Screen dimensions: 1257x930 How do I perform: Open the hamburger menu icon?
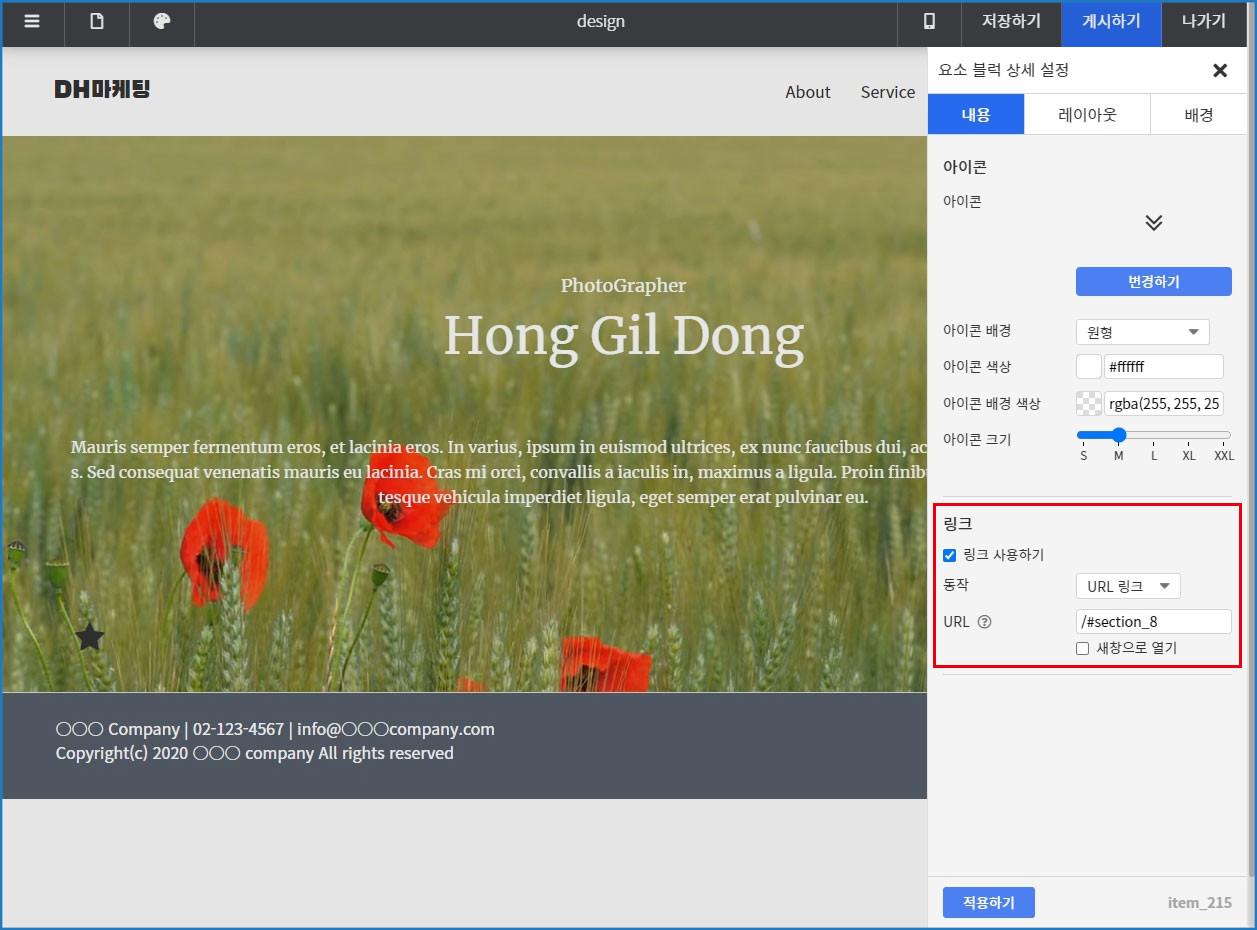[32, 22]
